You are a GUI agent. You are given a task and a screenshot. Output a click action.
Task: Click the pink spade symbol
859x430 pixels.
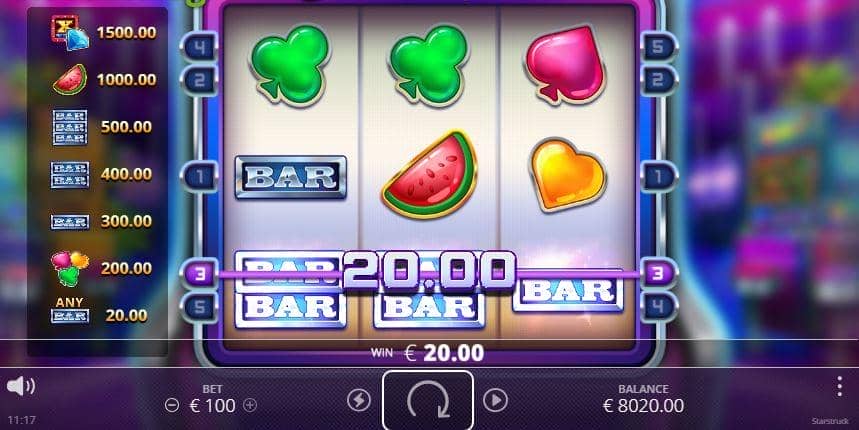pos(565,64)
